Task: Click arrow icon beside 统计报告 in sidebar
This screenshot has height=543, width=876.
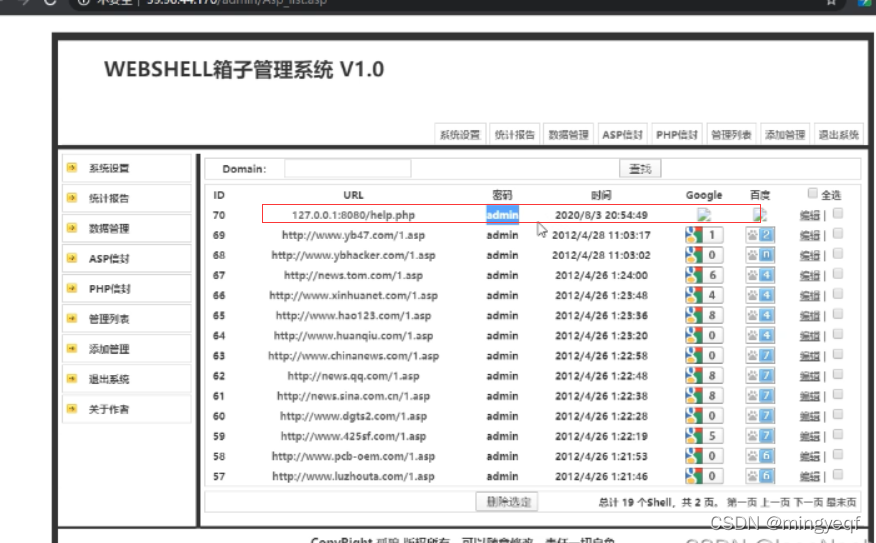Action: [72, 198]
